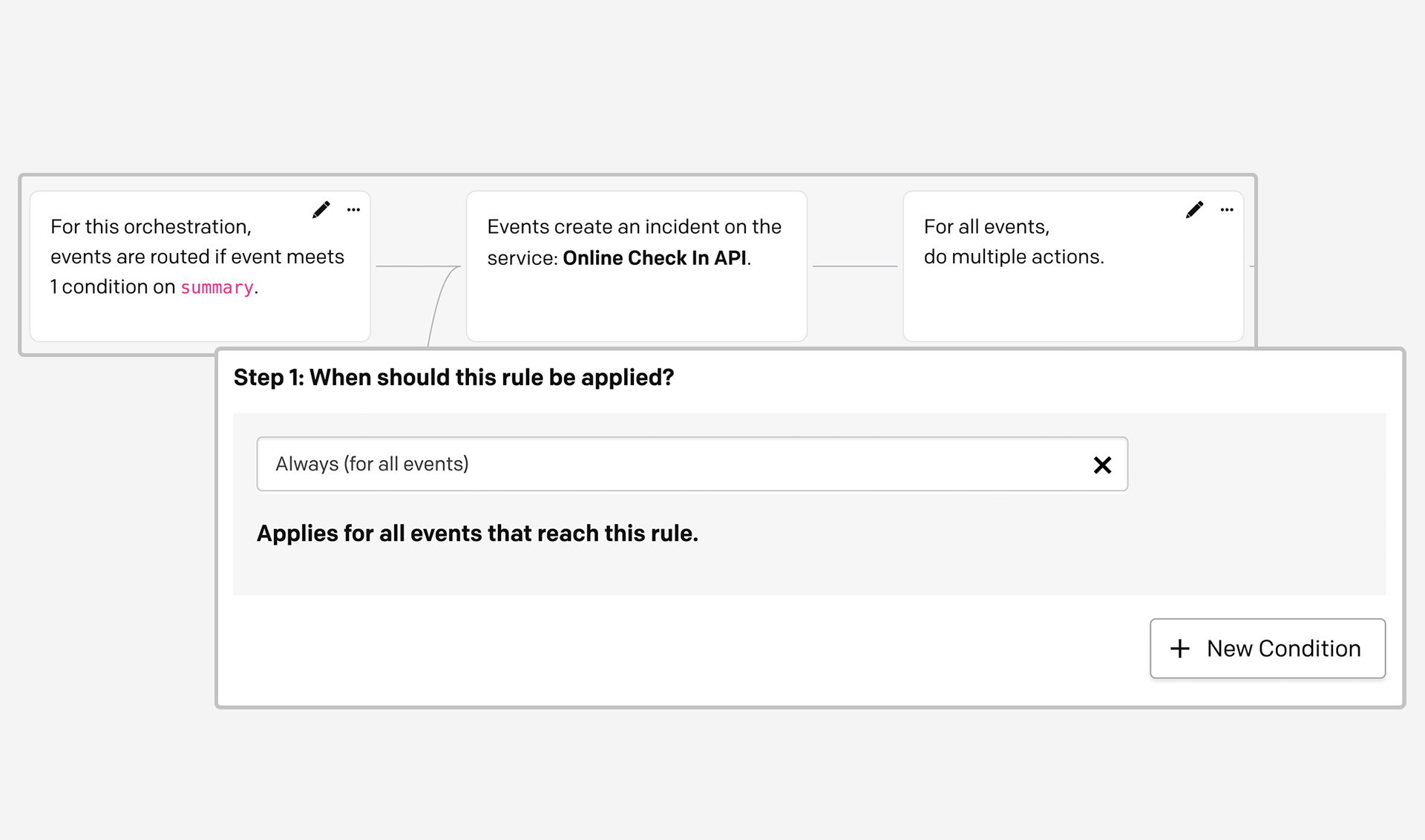Click the connector line between first and second cards
The width and height of the screenshot is (1425, 840).
(416, 266)
